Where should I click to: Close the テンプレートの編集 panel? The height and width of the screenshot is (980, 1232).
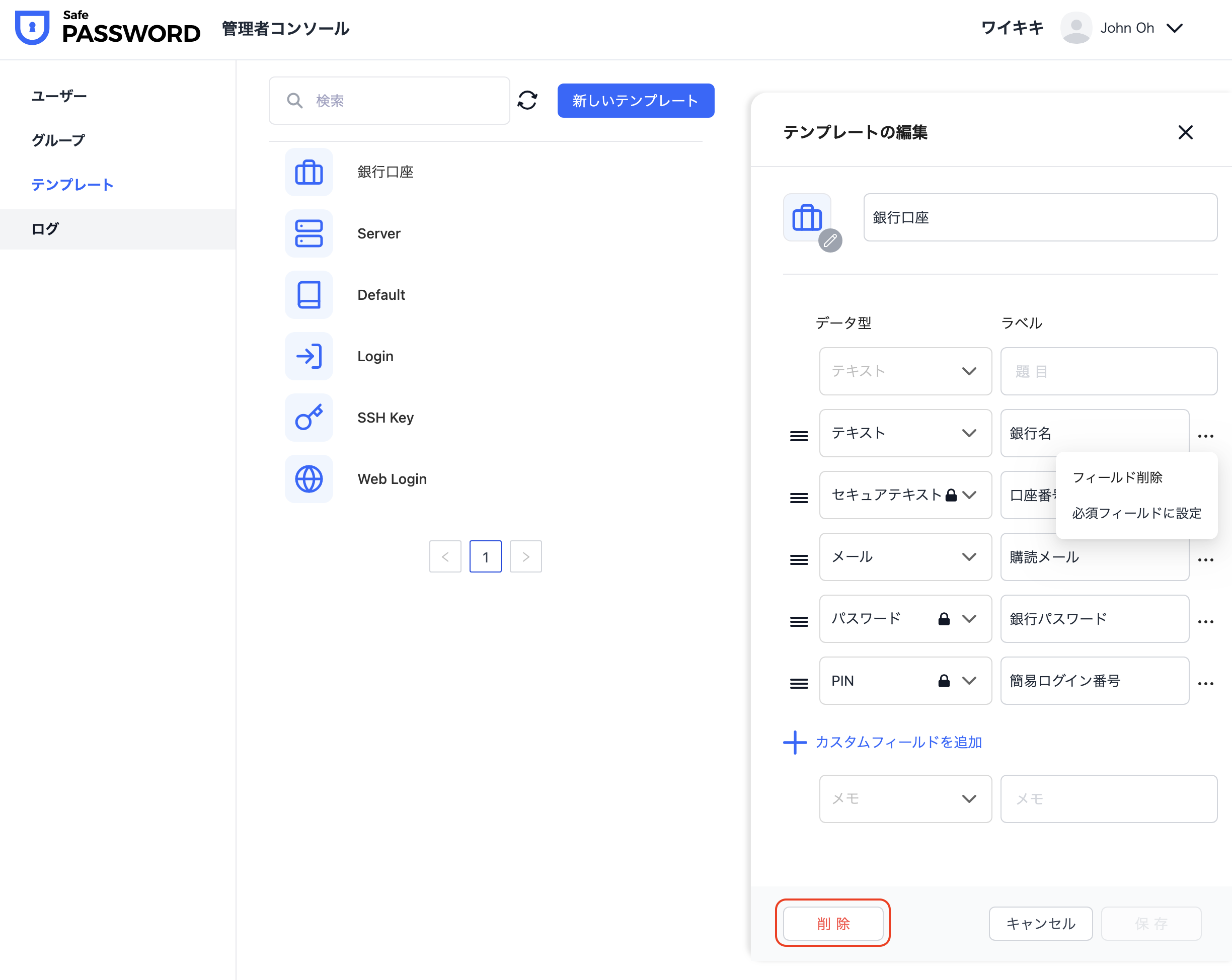click(1185, 132)
